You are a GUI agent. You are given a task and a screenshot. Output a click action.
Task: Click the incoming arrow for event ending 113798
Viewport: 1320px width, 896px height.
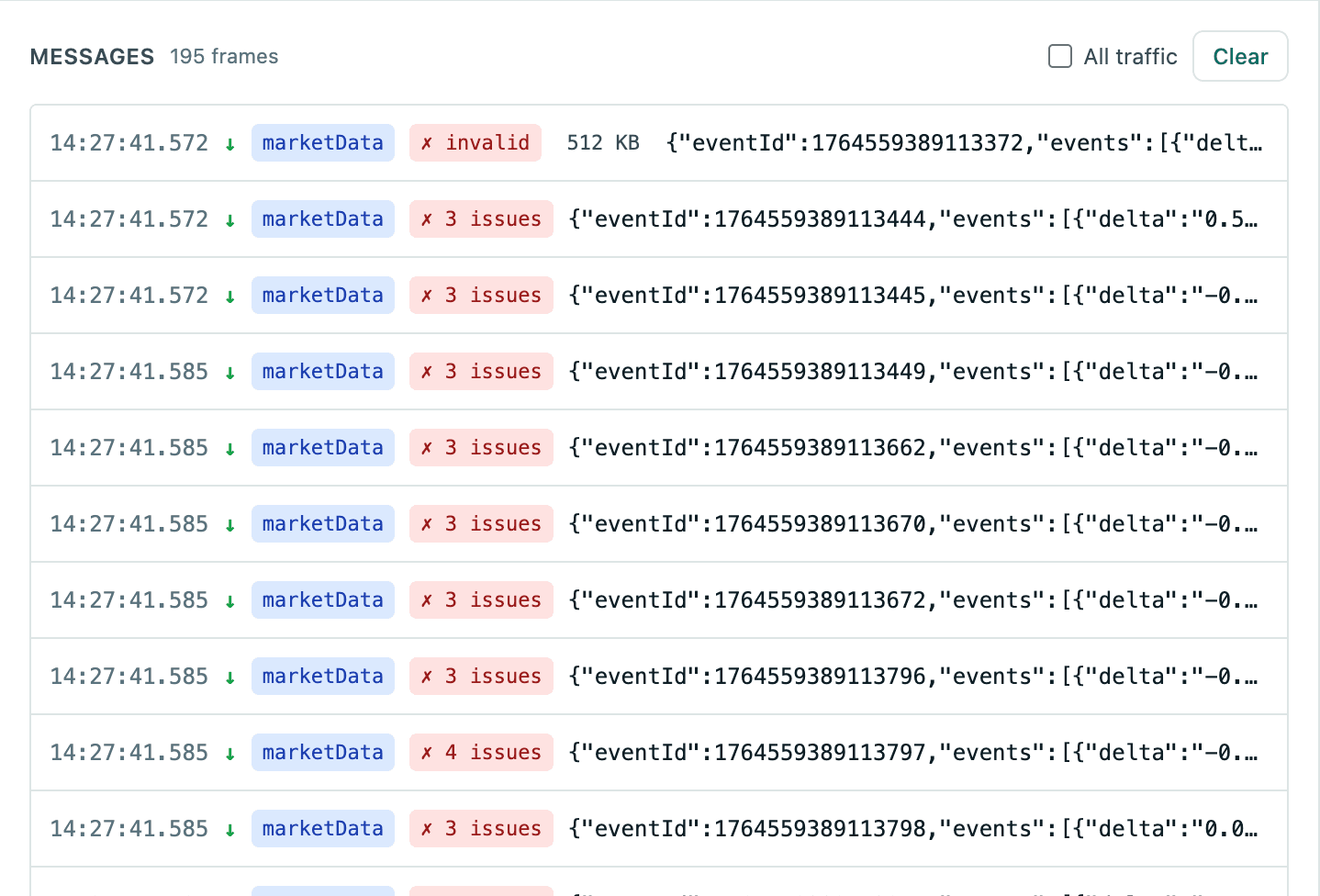coord(230,829)
